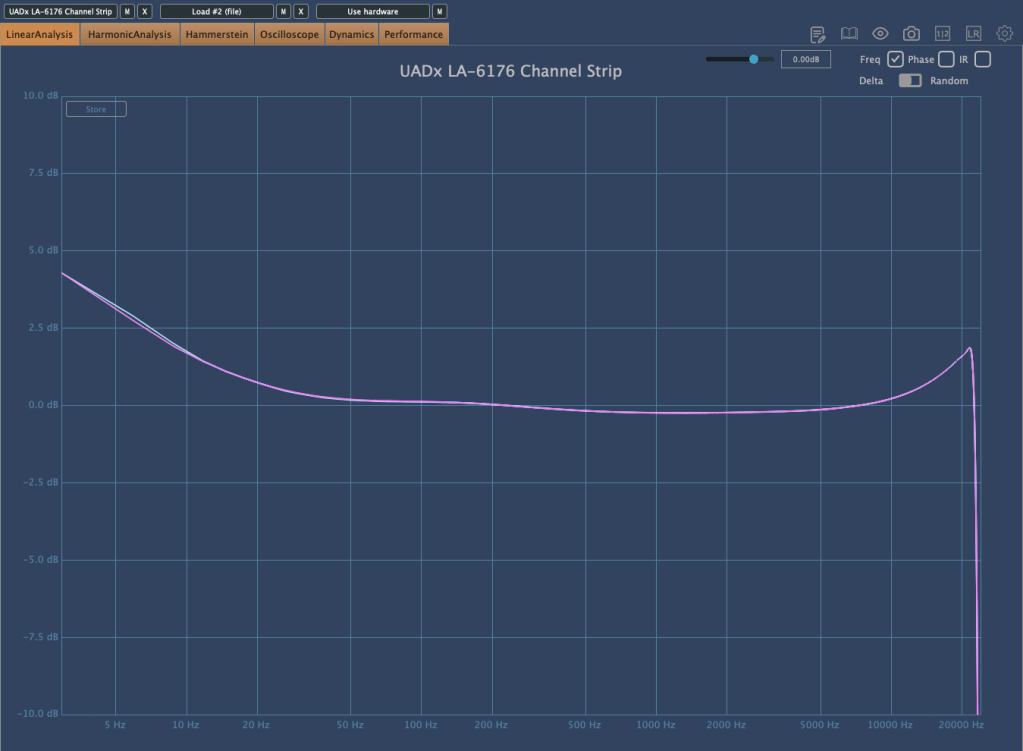Click M button beside Load #2 slot
The width and height of the screenshot is (1023, 751).
283,12
